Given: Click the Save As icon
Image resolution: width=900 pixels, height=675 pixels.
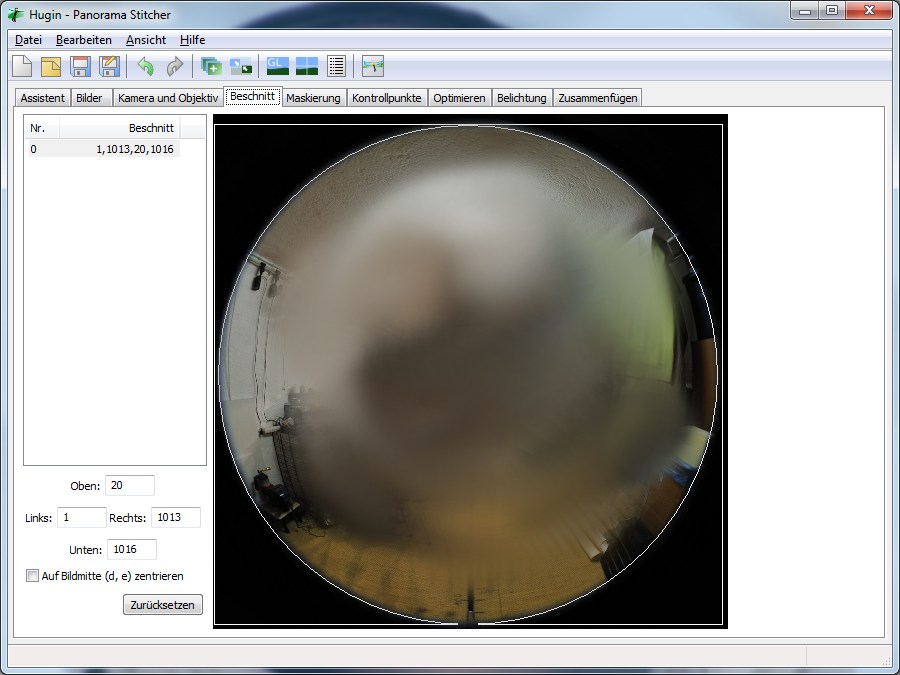Looking at the screenshot, I should coord(109,67).
